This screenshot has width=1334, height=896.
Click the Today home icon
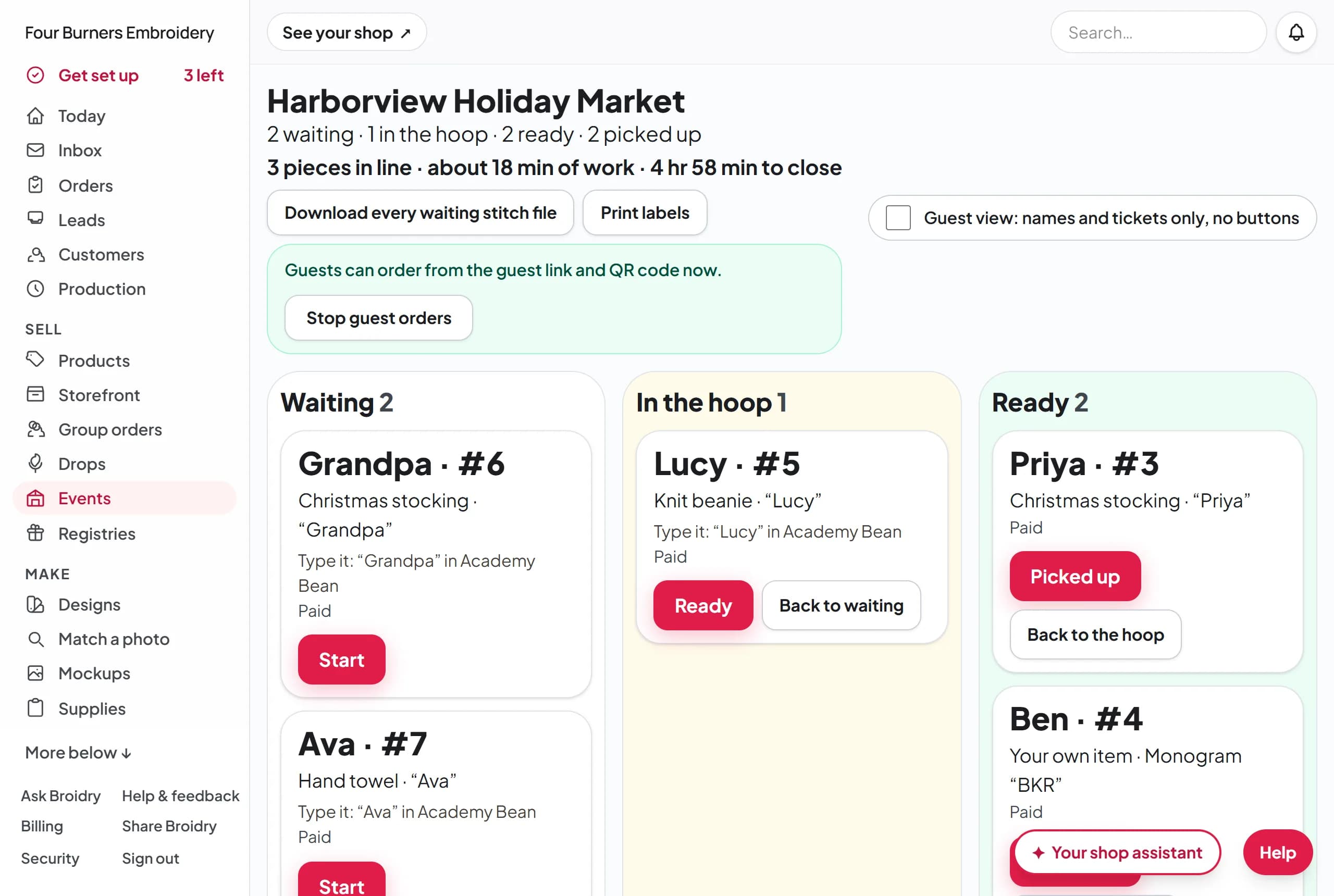click(x=35, y=116)
